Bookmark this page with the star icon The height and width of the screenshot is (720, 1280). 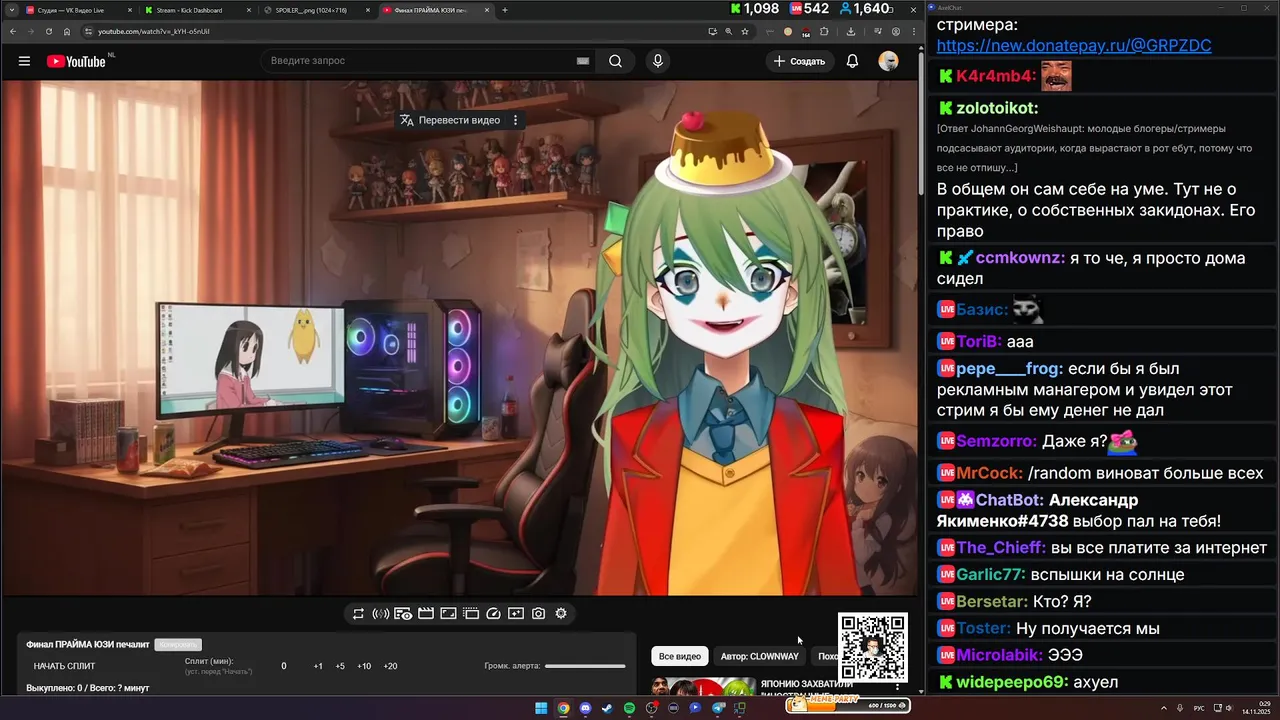745,31
